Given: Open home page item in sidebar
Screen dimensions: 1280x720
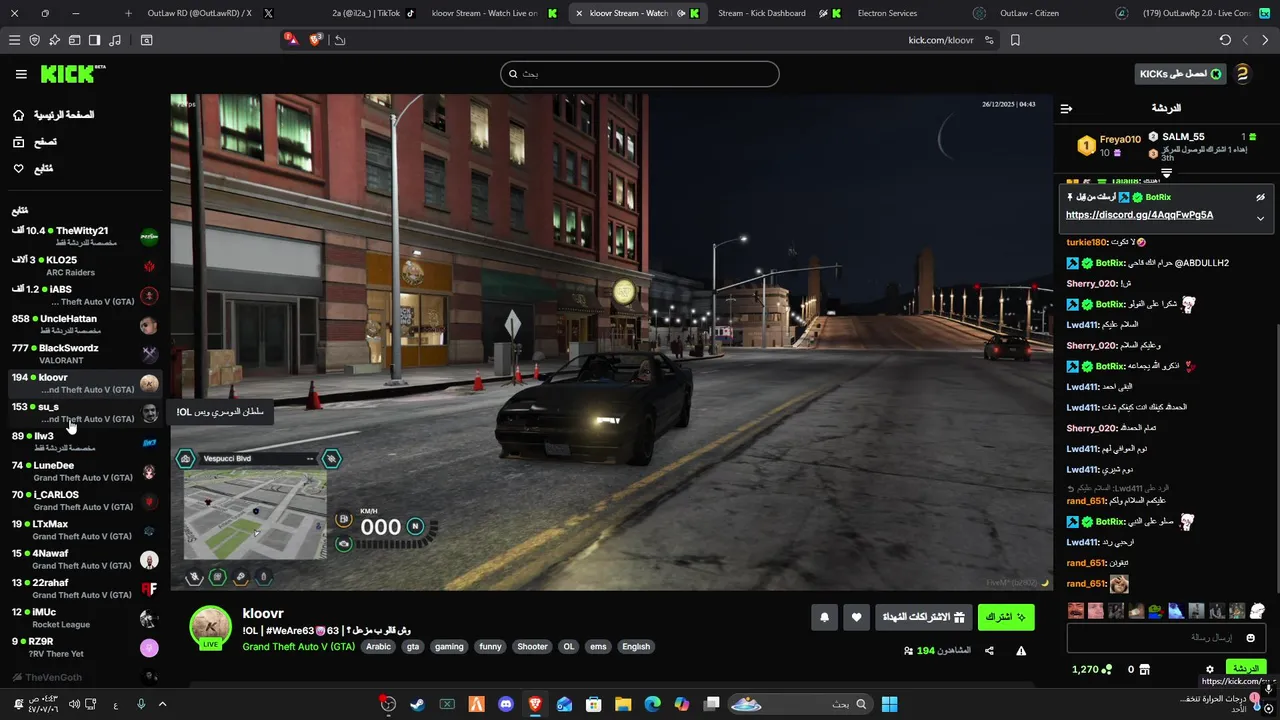Looking at the screenshot, I should pos(53,115).
